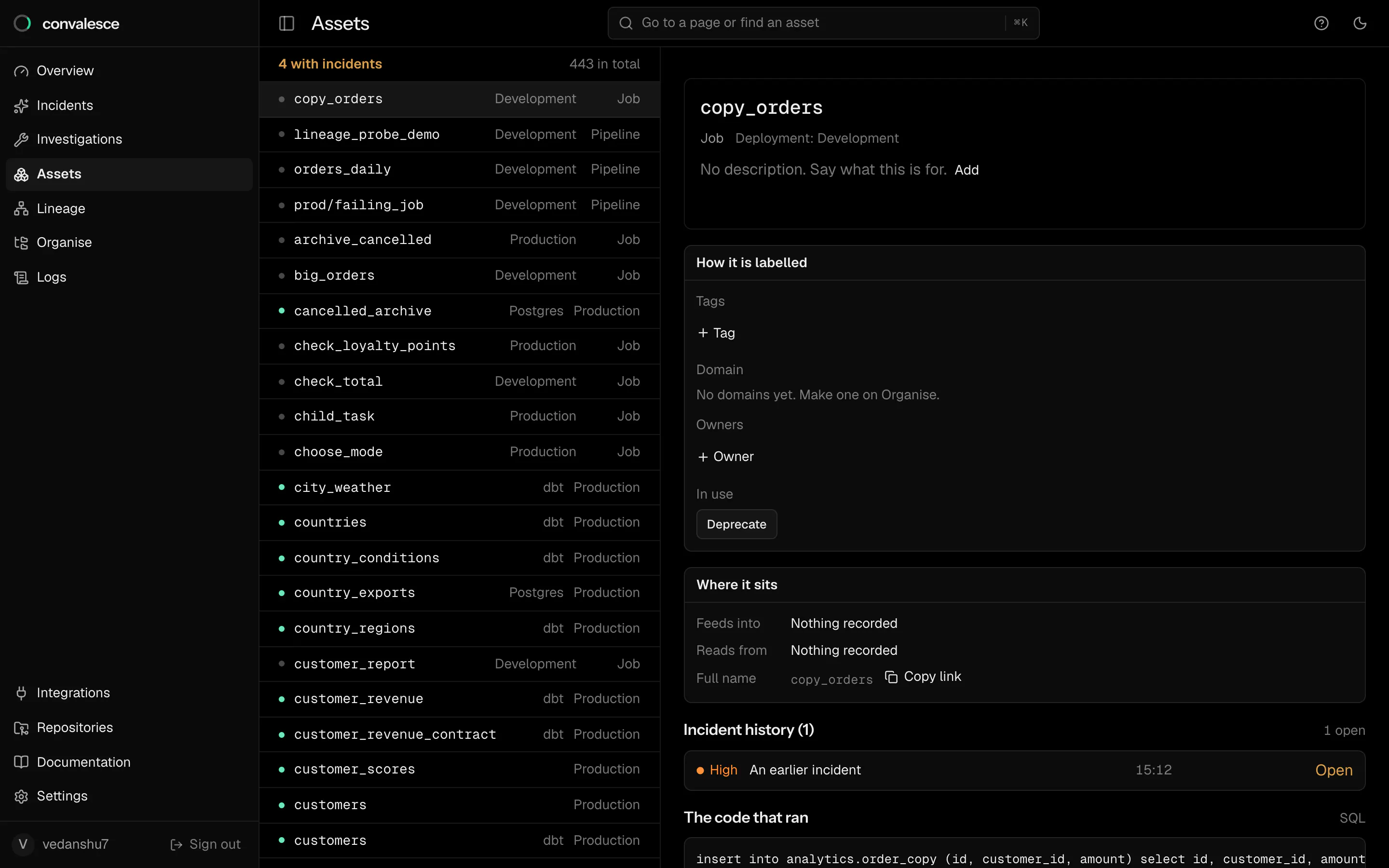The height and width of the screenshot is (868, 1389).
Task: Click the Logs scroll icon
Action: tap(21, 277)
